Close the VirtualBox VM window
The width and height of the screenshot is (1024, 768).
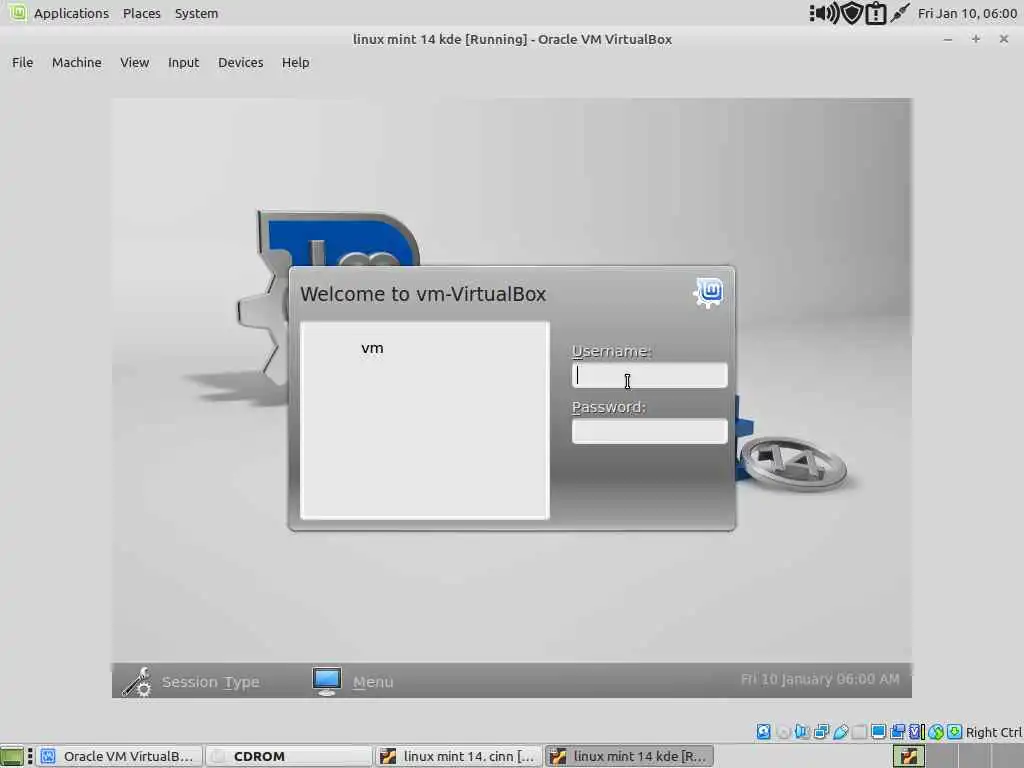tap(1004, 39)
